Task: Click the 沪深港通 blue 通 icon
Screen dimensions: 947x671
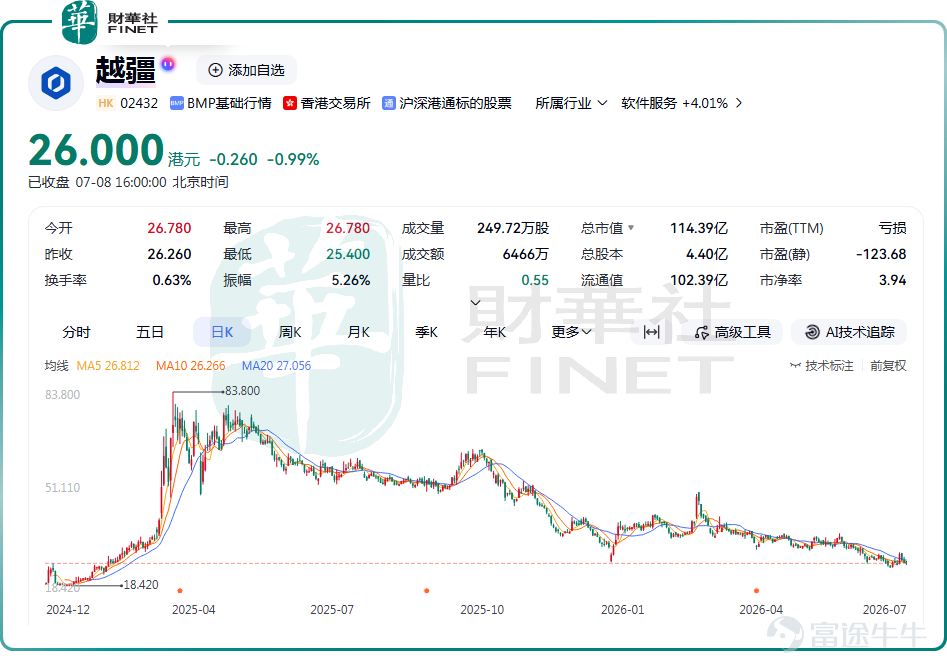Action: pyautogui.click(x=388, y=103)
